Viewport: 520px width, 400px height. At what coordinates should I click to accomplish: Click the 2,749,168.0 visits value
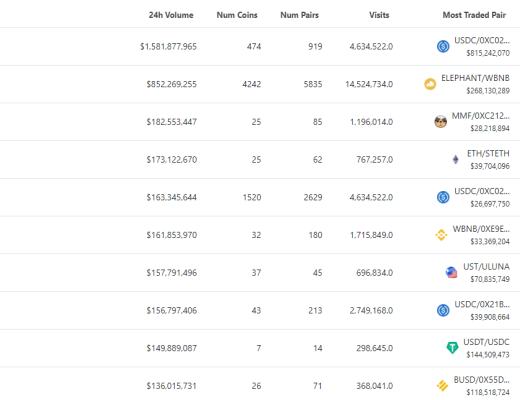point(371,310)
